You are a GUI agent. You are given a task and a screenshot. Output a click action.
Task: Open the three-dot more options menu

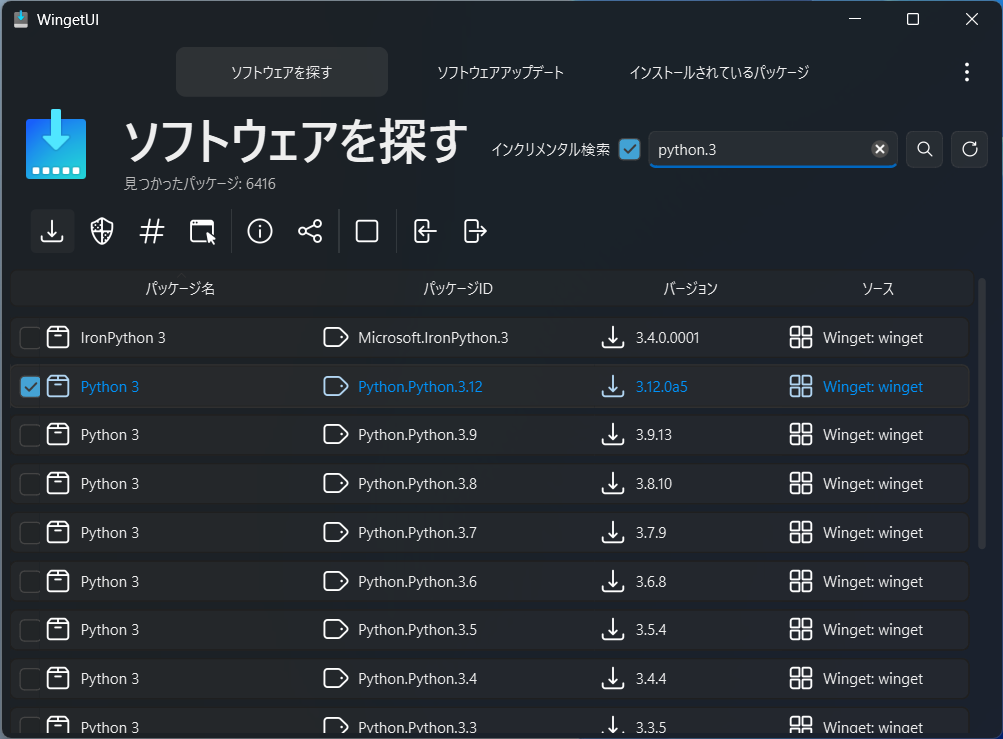967,72
